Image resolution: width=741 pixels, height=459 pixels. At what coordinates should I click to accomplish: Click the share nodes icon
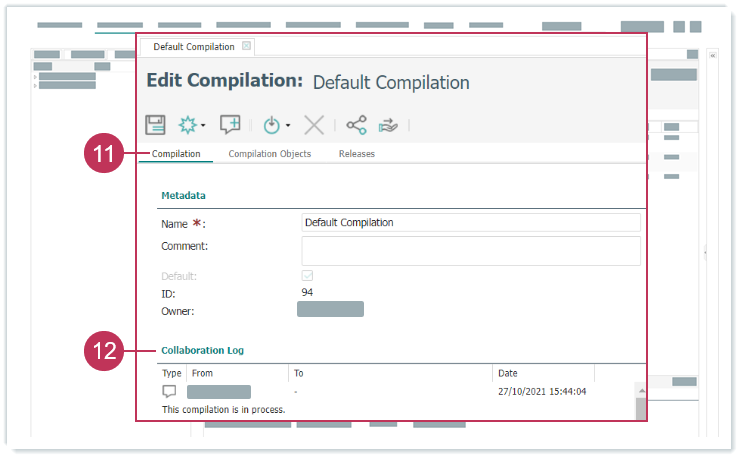pyautogui.click(x=356, y=125)
